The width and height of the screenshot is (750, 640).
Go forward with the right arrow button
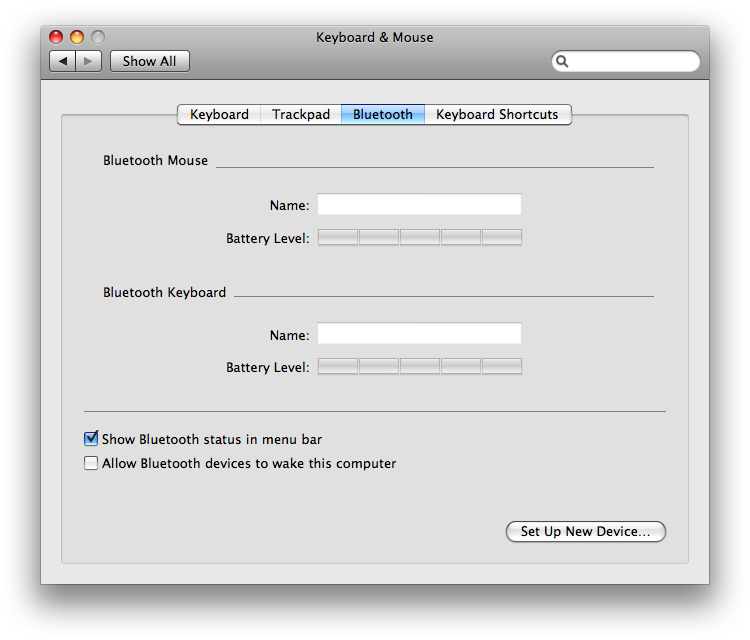(x=88, y=61)
